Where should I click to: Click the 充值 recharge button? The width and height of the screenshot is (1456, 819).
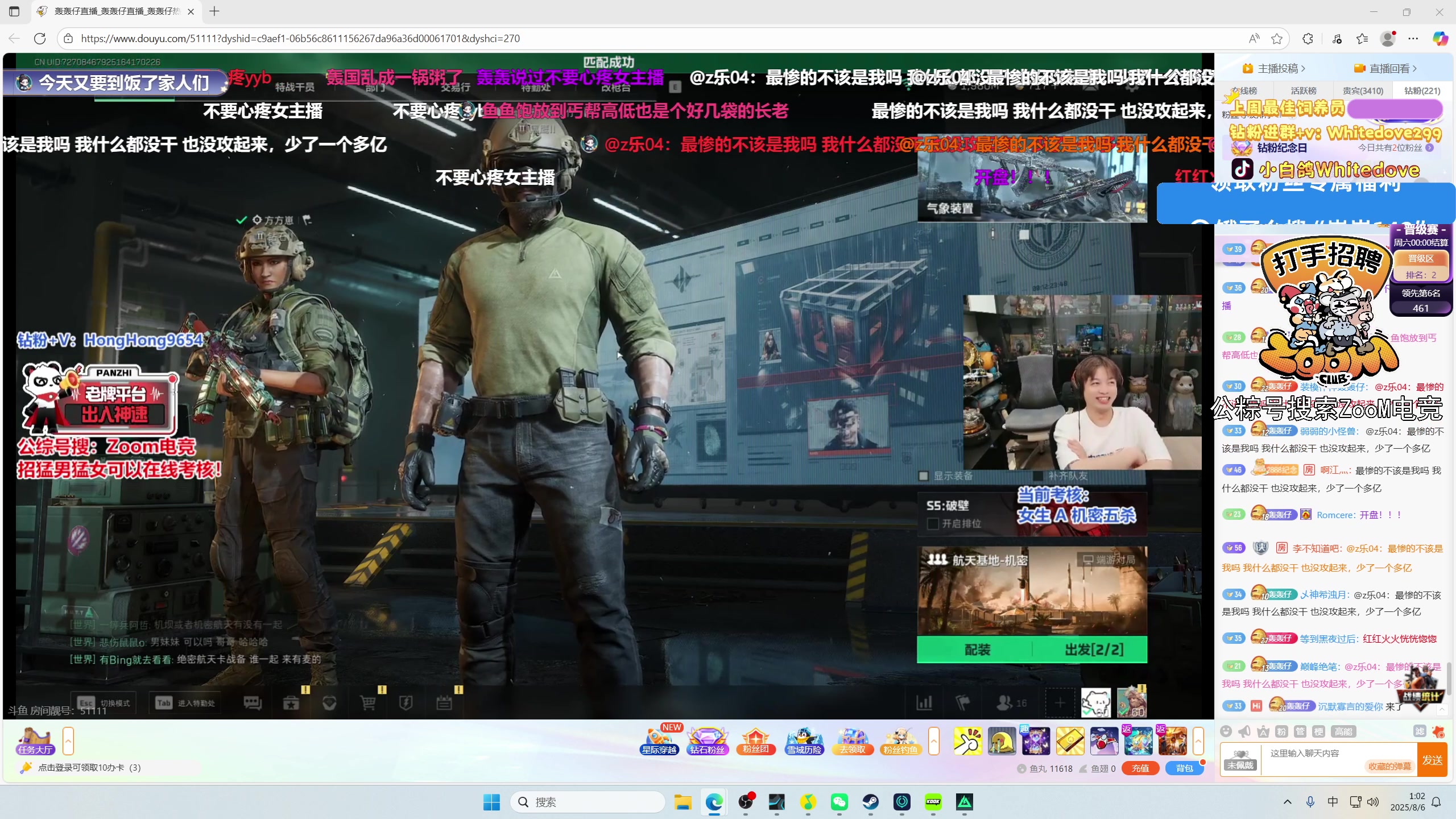[1140, 768]
